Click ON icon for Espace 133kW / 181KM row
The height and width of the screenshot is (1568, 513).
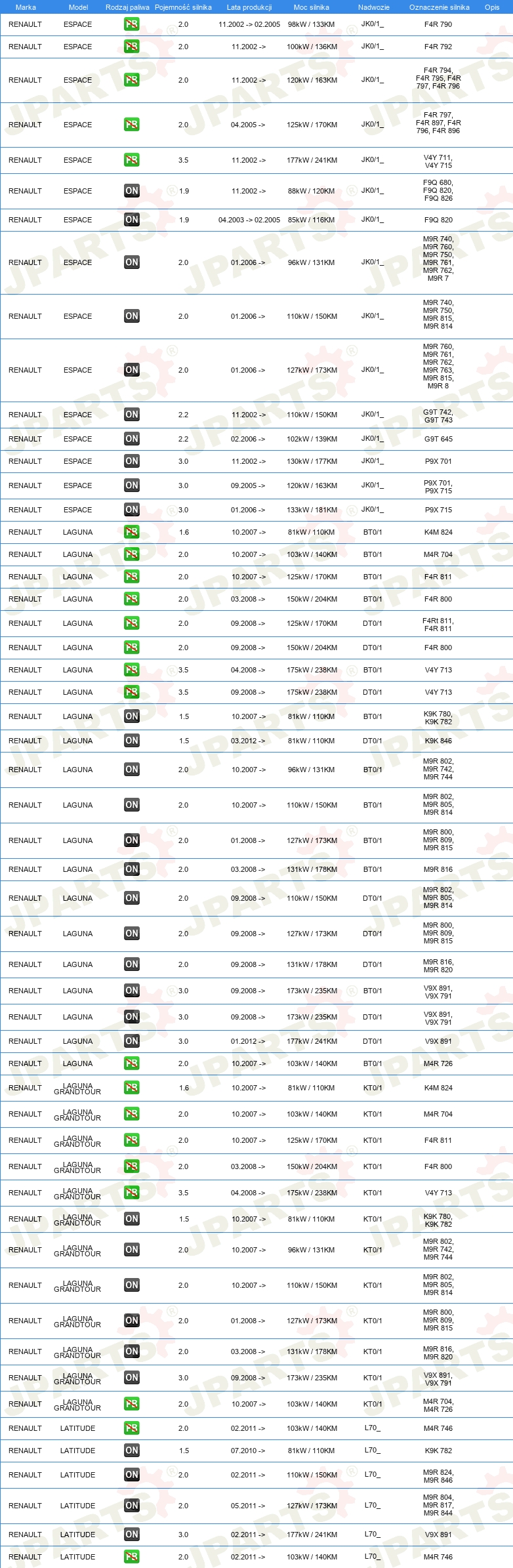click(x=132, y=510)
